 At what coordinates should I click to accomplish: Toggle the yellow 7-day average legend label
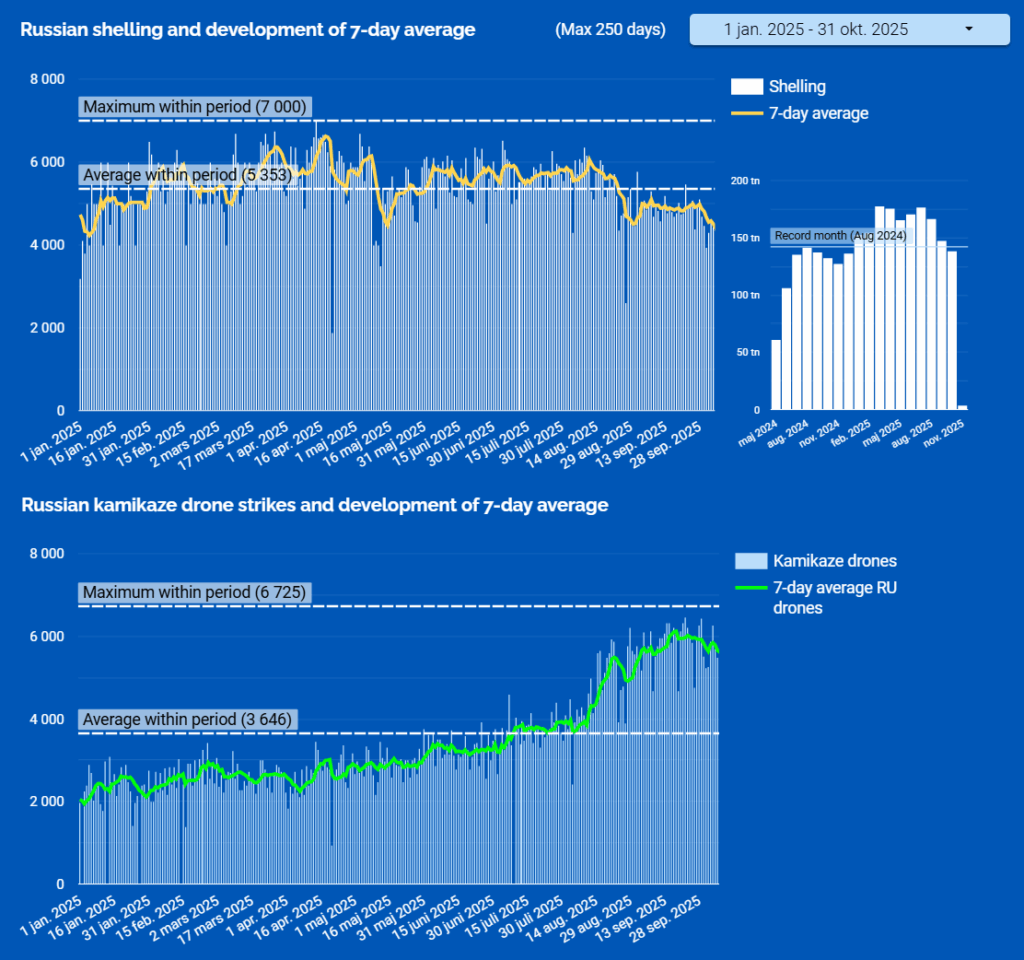818,114
